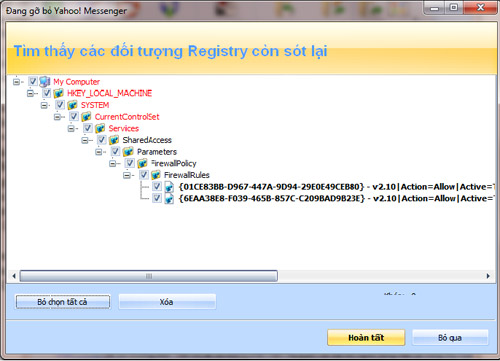Click the CurrentControlSet registry key icon
Screen dimensions: 500x361
[x=86, y=117]
